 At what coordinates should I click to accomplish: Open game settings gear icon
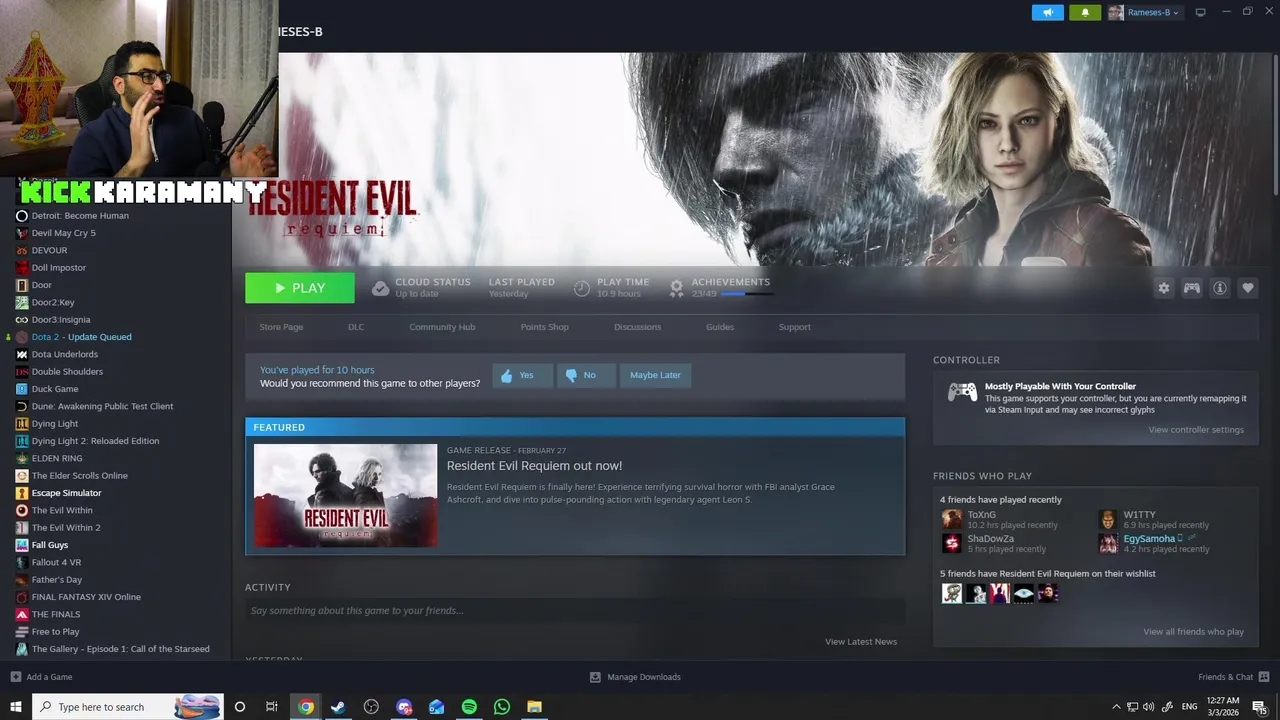click(1164, 288)
